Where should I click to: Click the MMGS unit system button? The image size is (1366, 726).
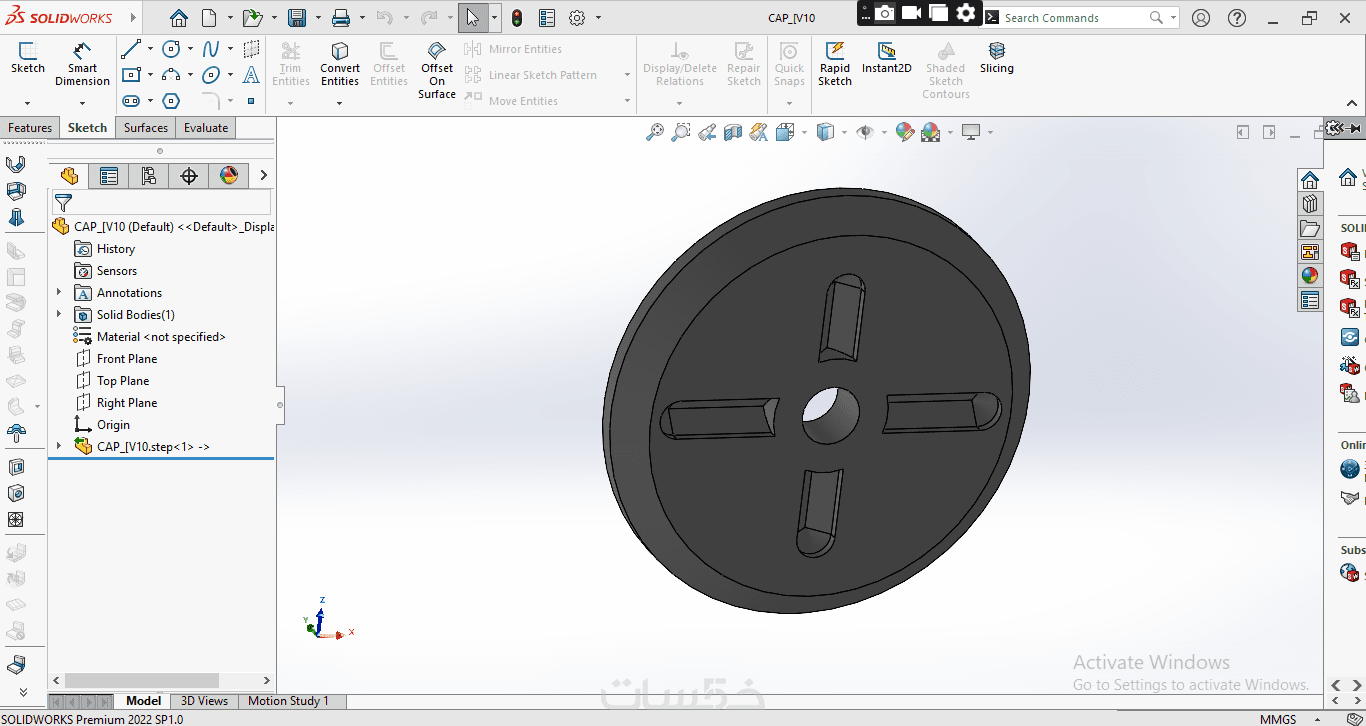point(1277,719)
